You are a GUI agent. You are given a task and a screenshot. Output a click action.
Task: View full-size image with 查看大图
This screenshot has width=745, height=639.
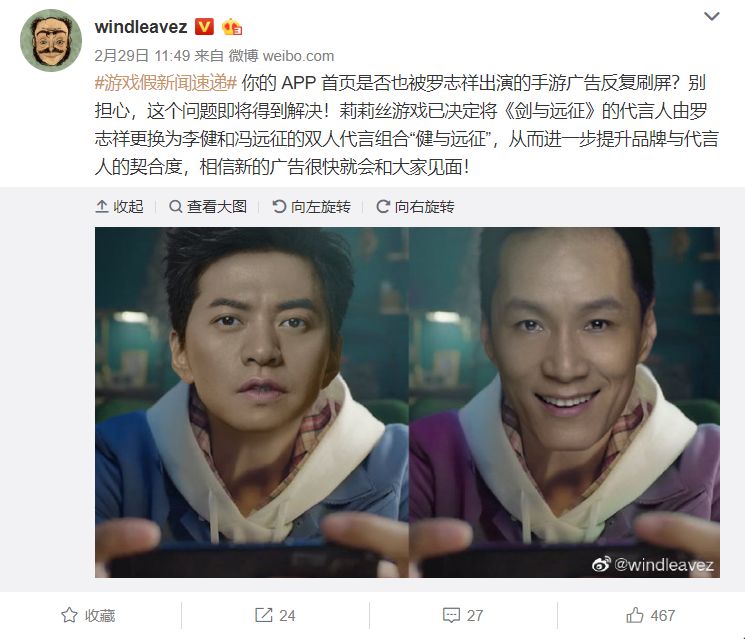[208, 207]
